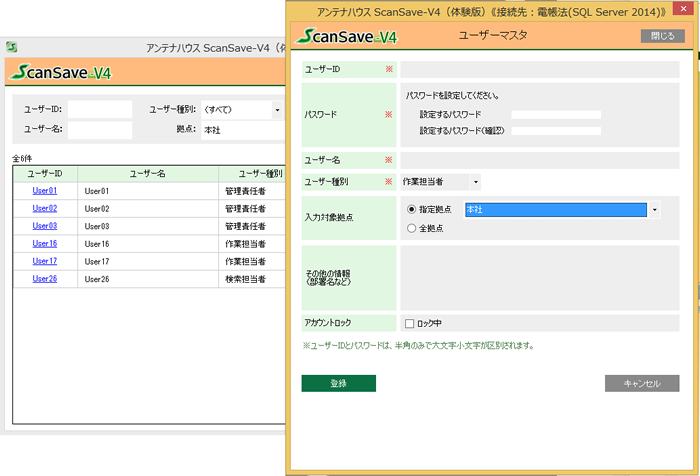This screenshot has width=700, height=476.
Task: Select the 指定拠点 radio button
Action: [412, 210]
